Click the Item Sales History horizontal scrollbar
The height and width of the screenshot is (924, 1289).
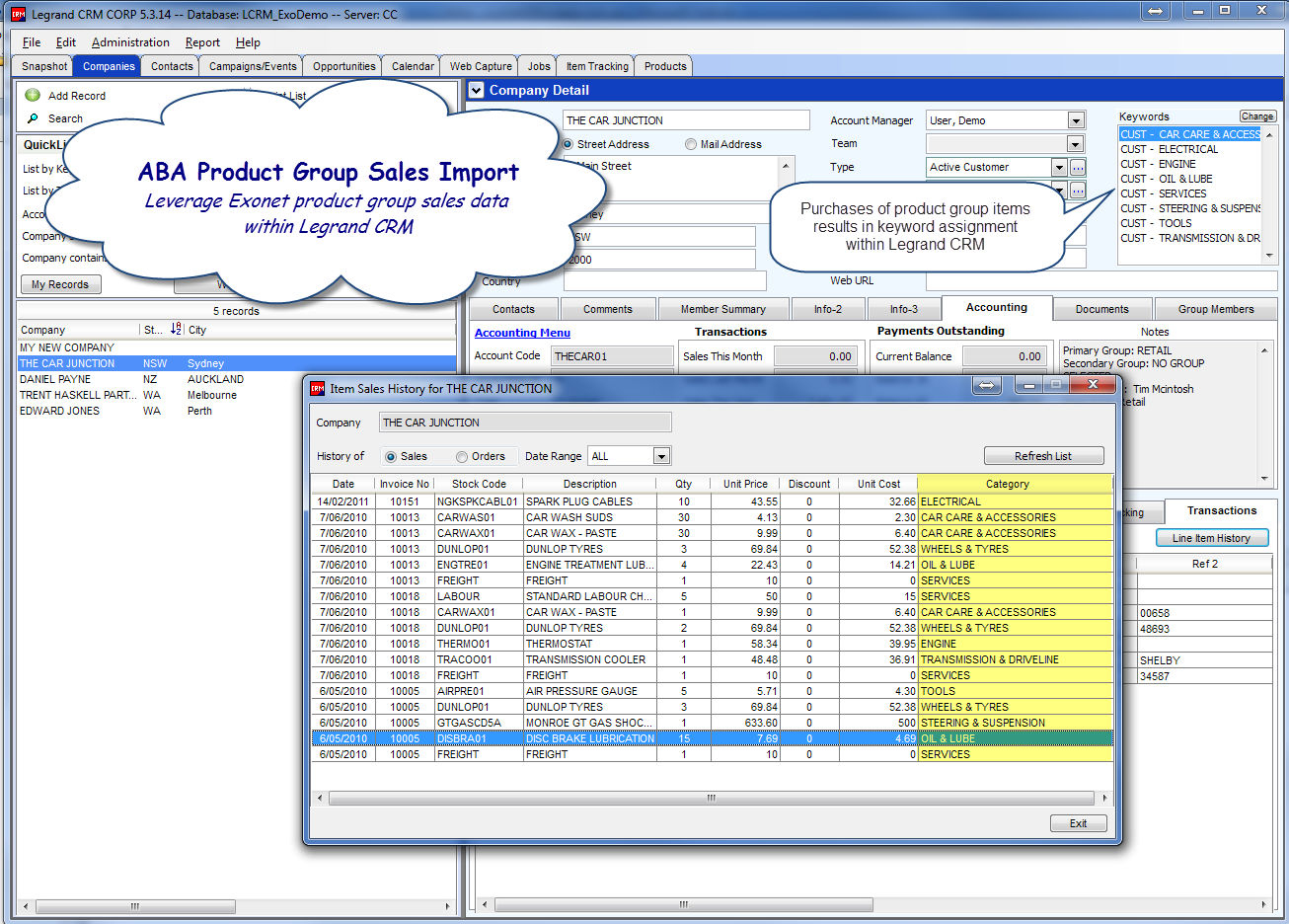(x=711, y=798)
